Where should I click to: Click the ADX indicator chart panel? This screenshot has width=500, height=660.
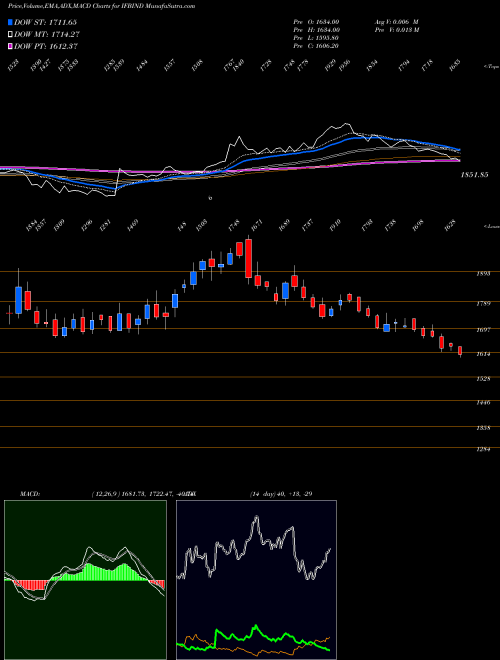pyautogui.click(x=256, y=580)
